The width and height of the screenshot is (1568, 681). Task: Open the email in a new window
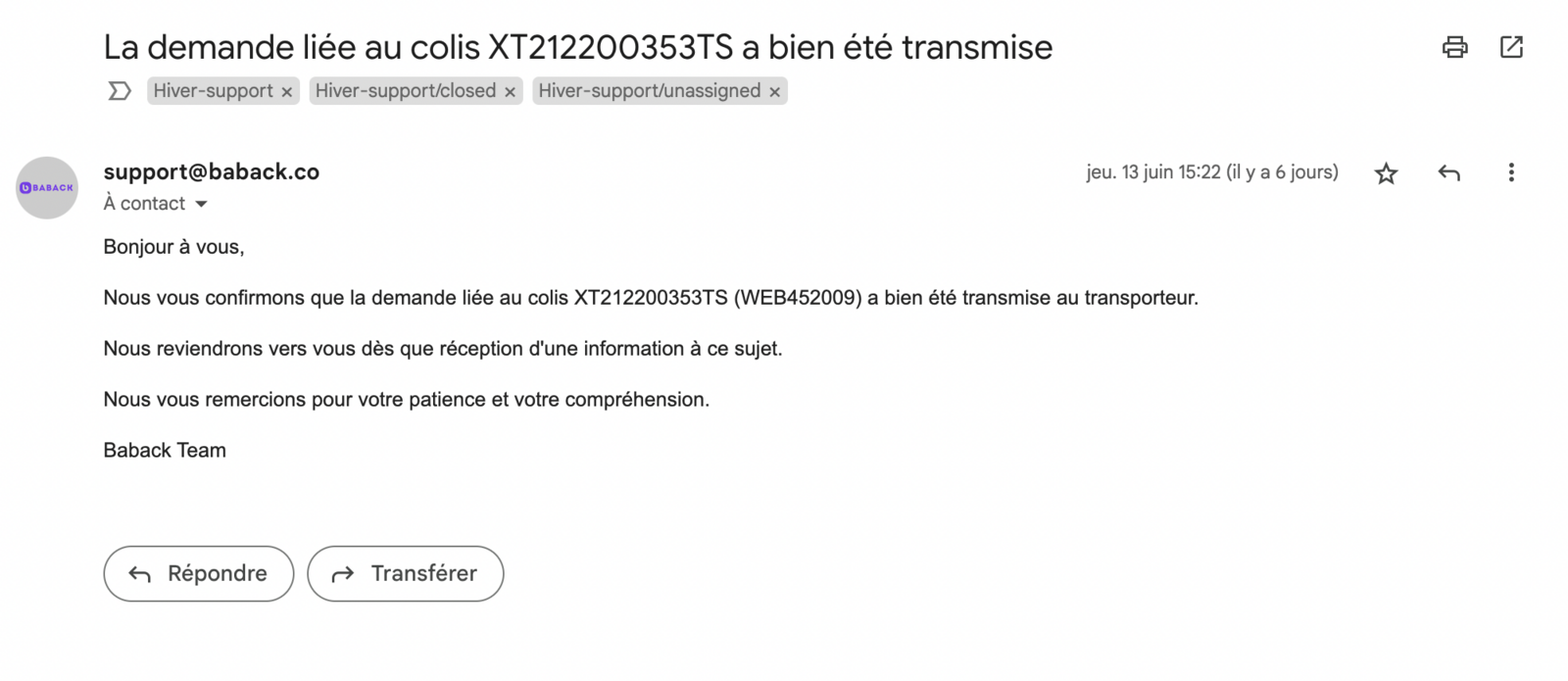coord(1511,47)
